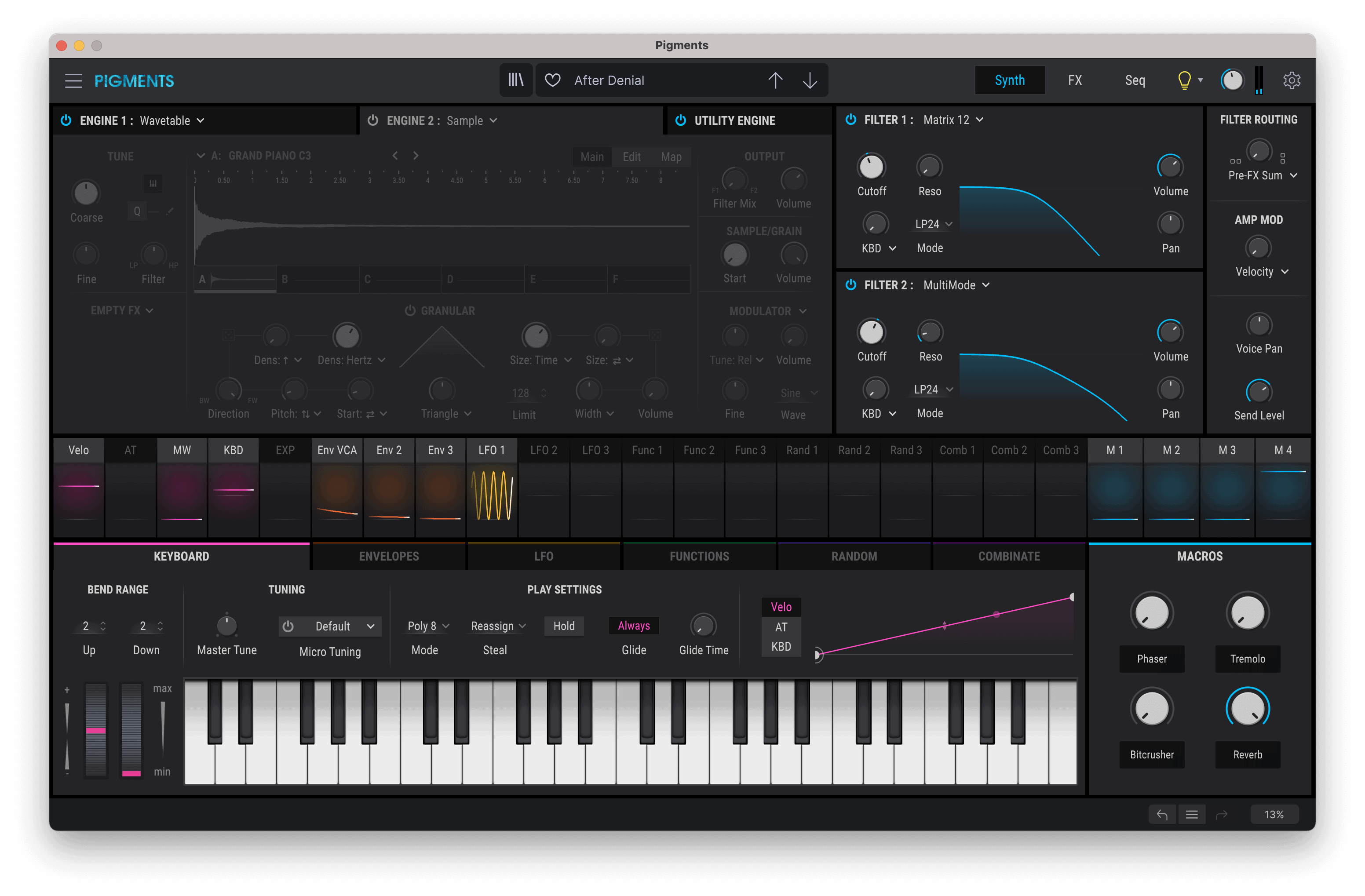Toggle Utility Engine power button
Viewport: 1365px width, 896px height.
pyautogui.click(x=680, y=120)
